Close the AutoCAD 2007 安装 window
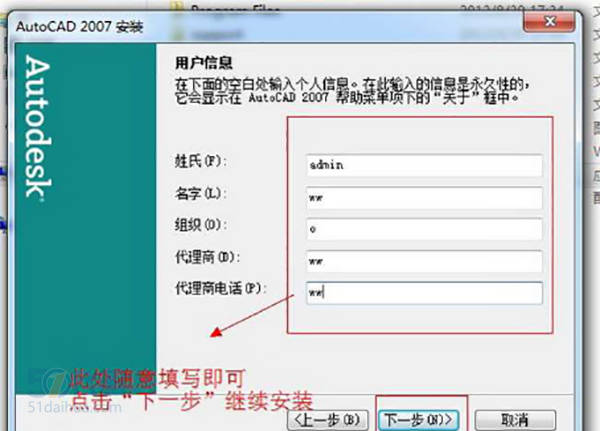Viewport: 600px width, 431px height. [549, 21]
